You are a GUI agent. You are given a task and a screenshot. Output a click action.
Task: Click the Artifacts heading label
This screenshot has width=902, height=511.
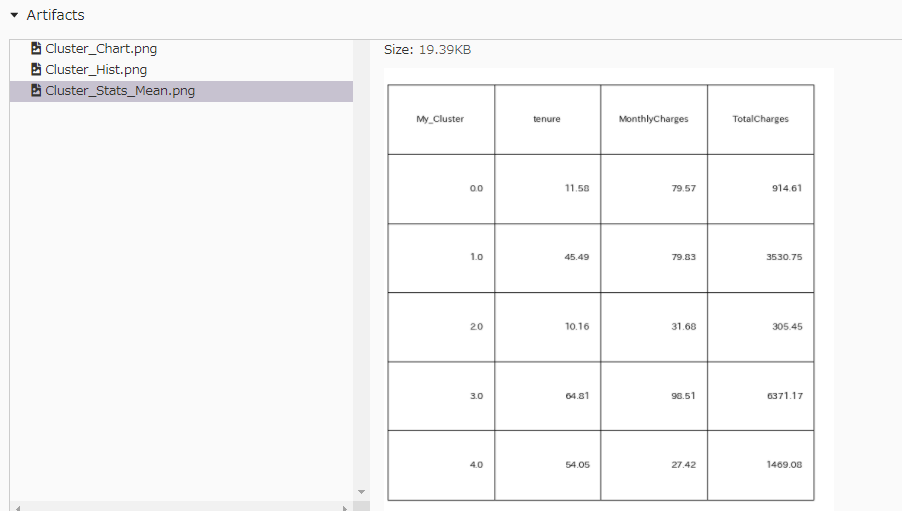coord(55,15)
